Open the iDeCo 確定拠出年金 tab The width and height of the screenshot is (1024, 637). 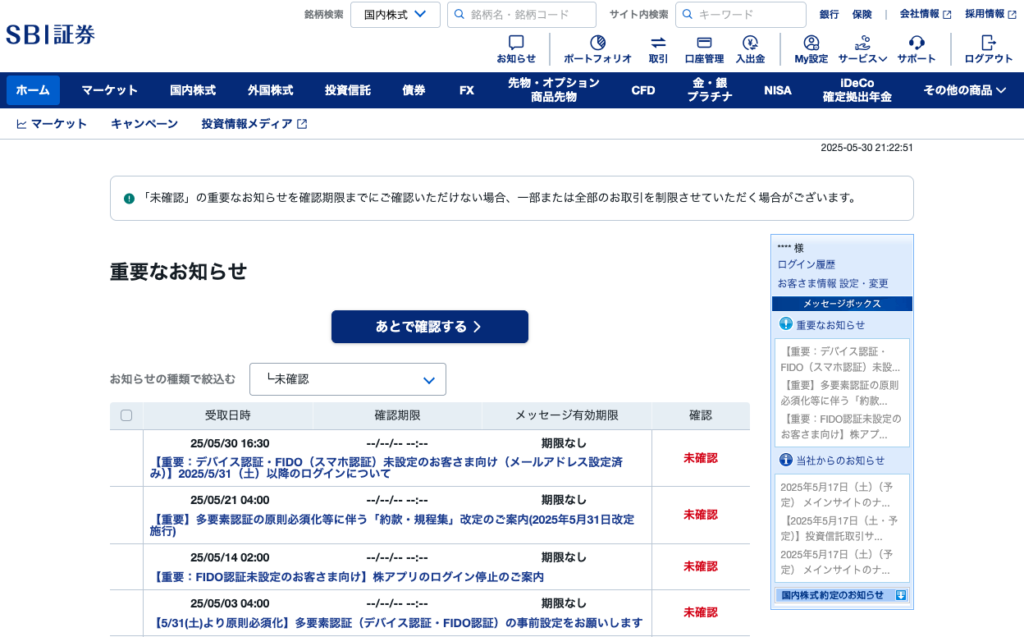(x=857, y=90)
